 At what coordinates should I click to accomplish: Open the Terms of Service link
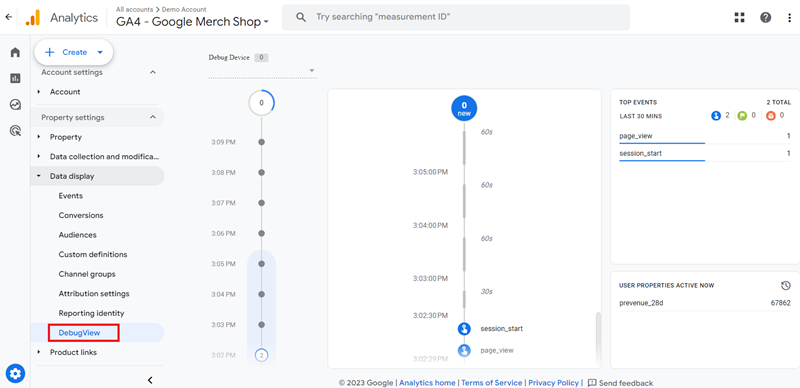492,382
